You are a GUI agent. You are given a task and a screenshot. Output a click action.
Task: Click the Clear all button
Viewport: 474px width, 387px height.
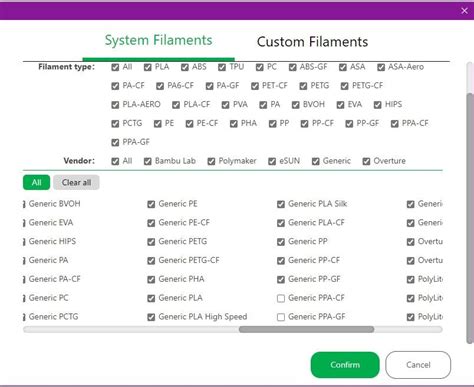pyautogui.click(x=76, y=182)
